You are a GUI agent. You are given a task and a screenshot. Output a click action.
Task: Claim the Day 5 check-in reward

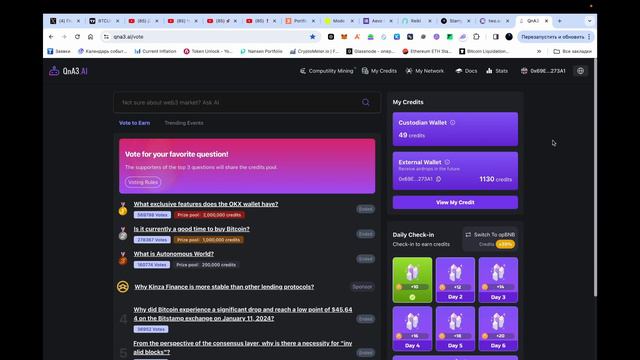(455, 329)
